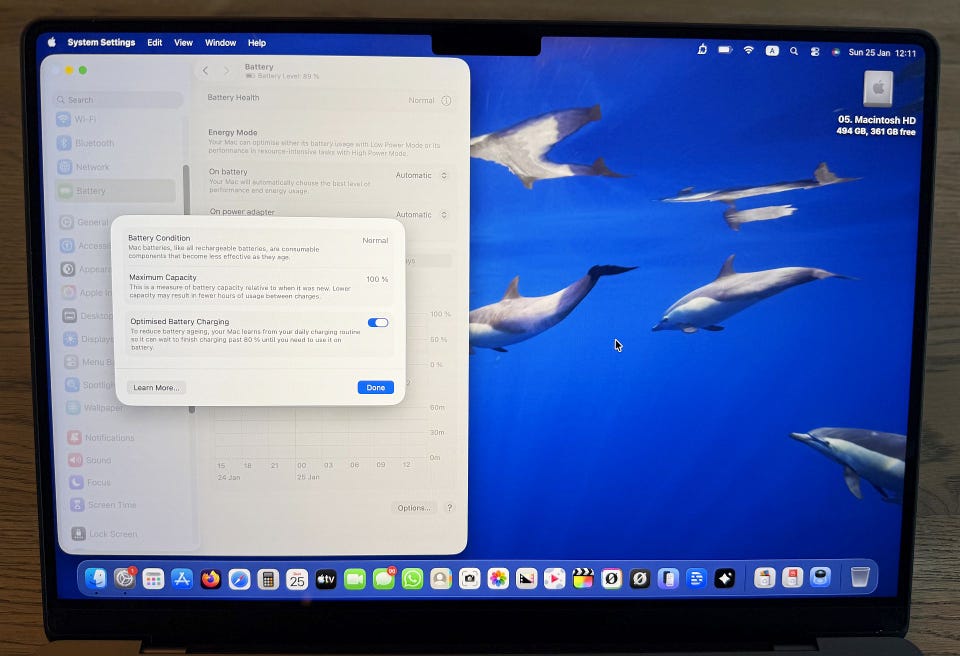Open FaceTime from the dock
The image size is (960, 656).
pyautogui.click(x=354, y=579)
